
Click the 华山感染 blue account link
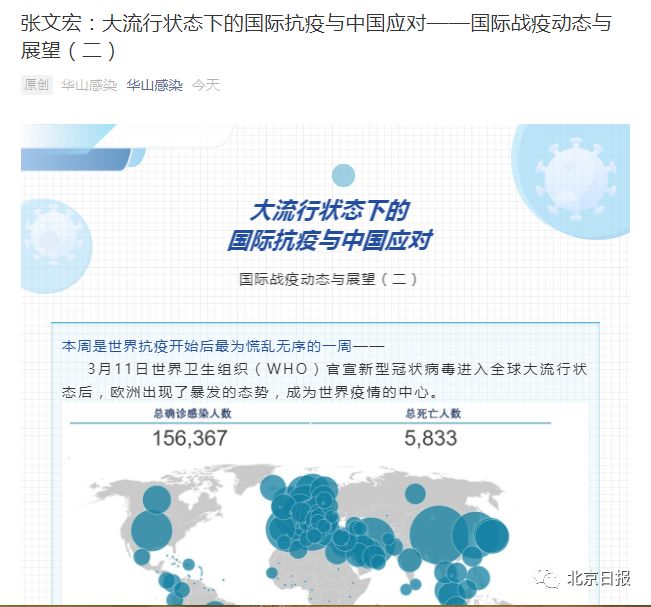pyautogui.click(x=154, y=85)
